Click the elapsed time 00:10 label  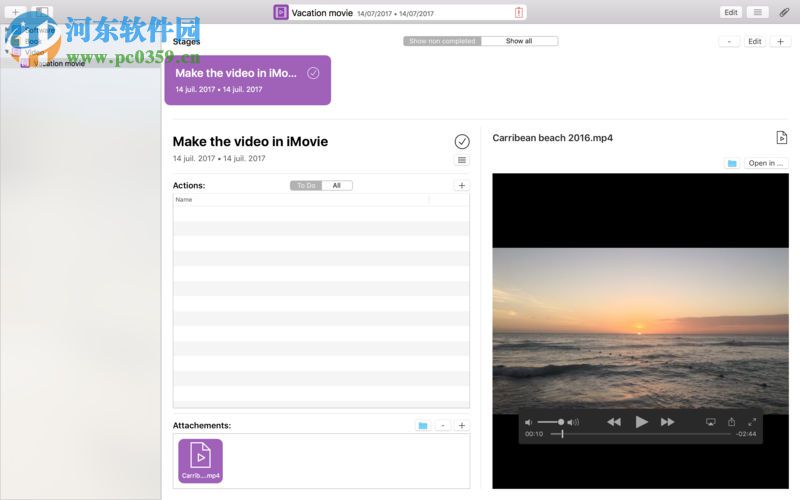point(534,434)
